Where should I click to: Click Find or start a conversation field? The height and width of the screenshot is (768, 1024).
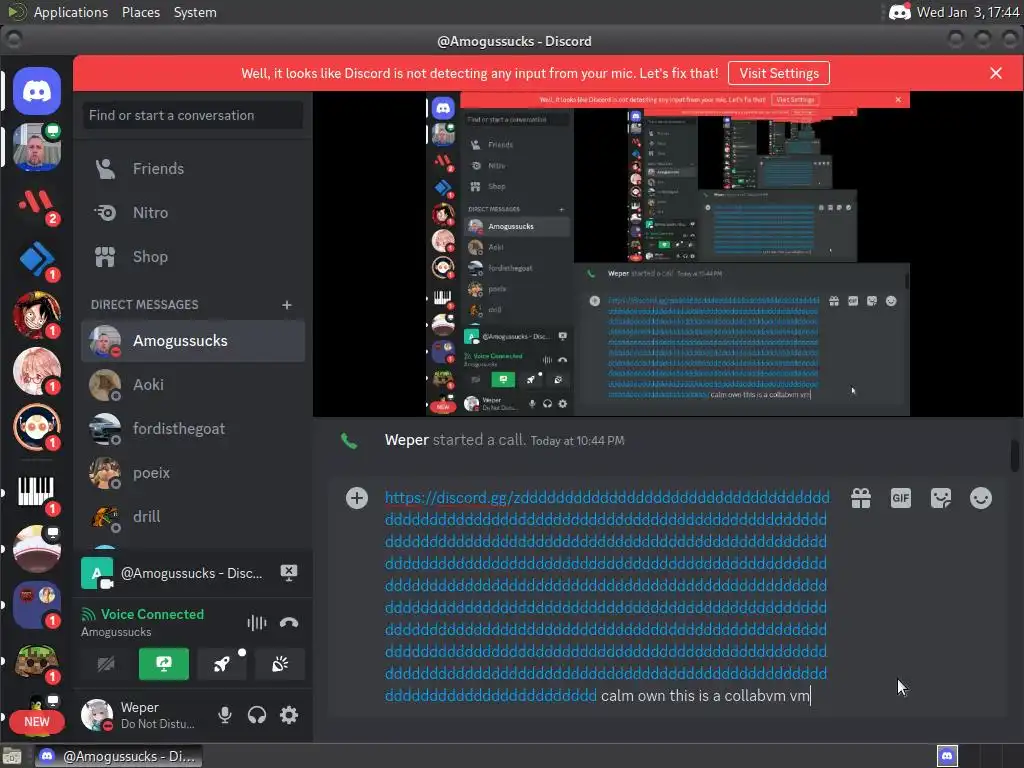(193, 116)
